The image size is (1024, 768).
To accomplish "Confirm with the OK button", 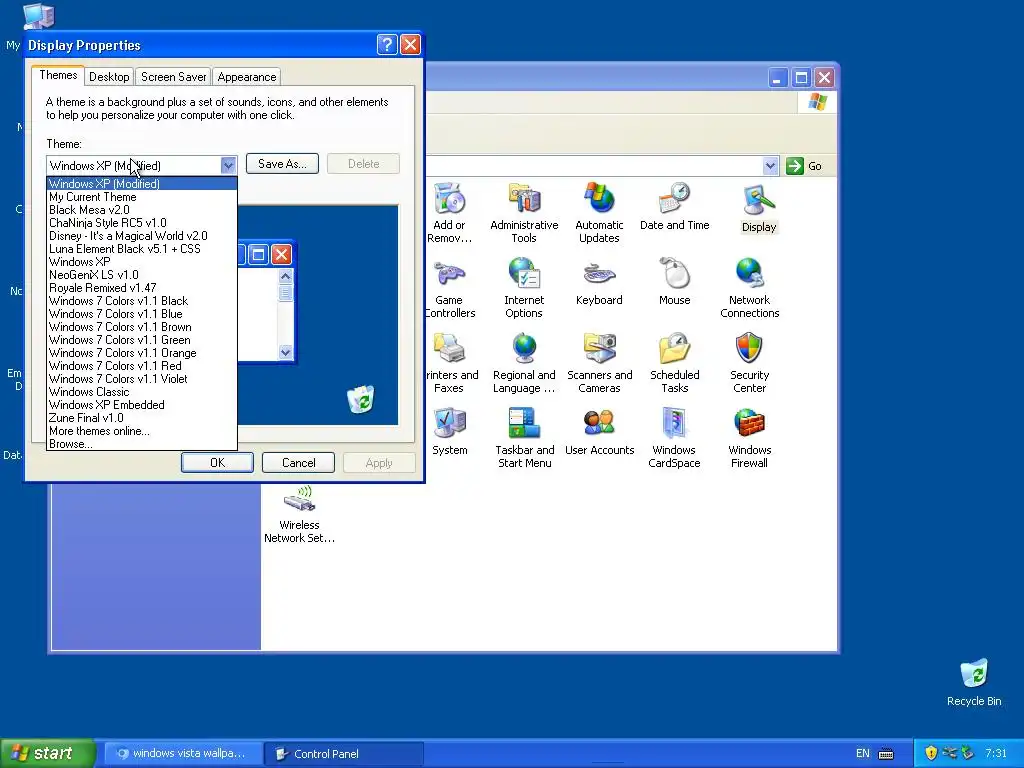I will click(x=217, y=462).
